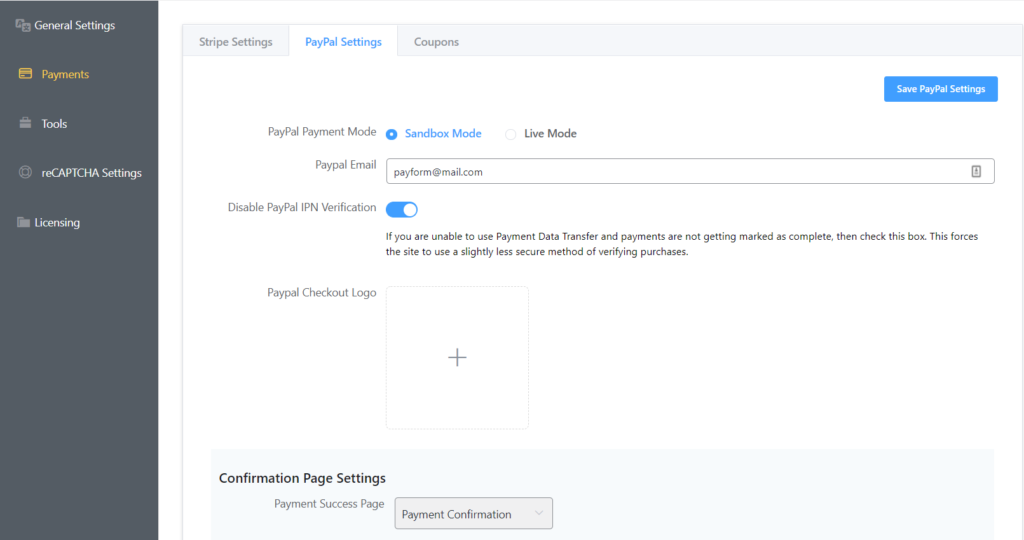Click the Tools briefcase icon
The height and width of the screenshot is (540, 1024).
25,123
